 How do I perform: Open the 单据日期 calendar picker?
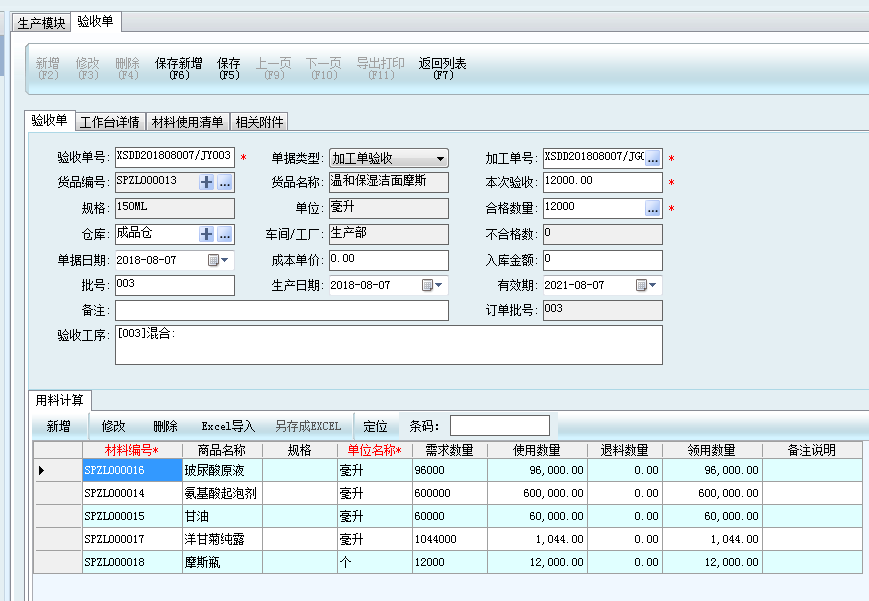coord(218,260)
